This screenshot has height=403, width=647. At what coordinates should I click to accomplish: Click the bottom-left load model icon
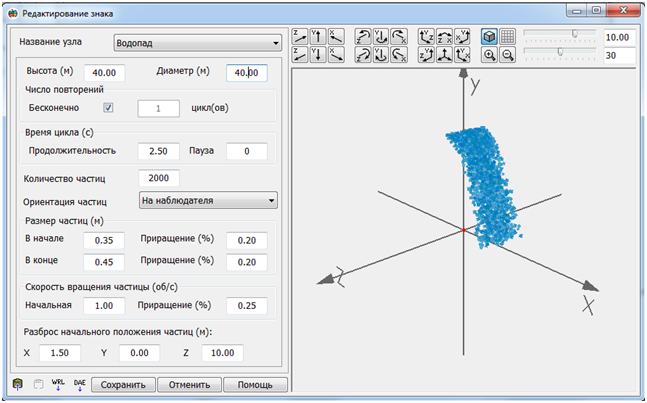click(x=17, y=385)
